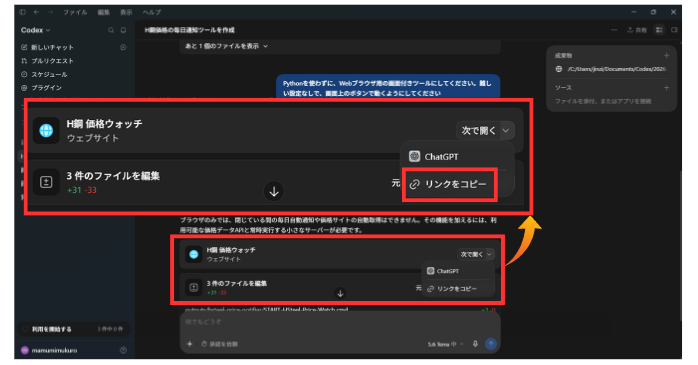
Task: Toggle the highlighted panel layout icon near 共有
Action: pos(659,30)
